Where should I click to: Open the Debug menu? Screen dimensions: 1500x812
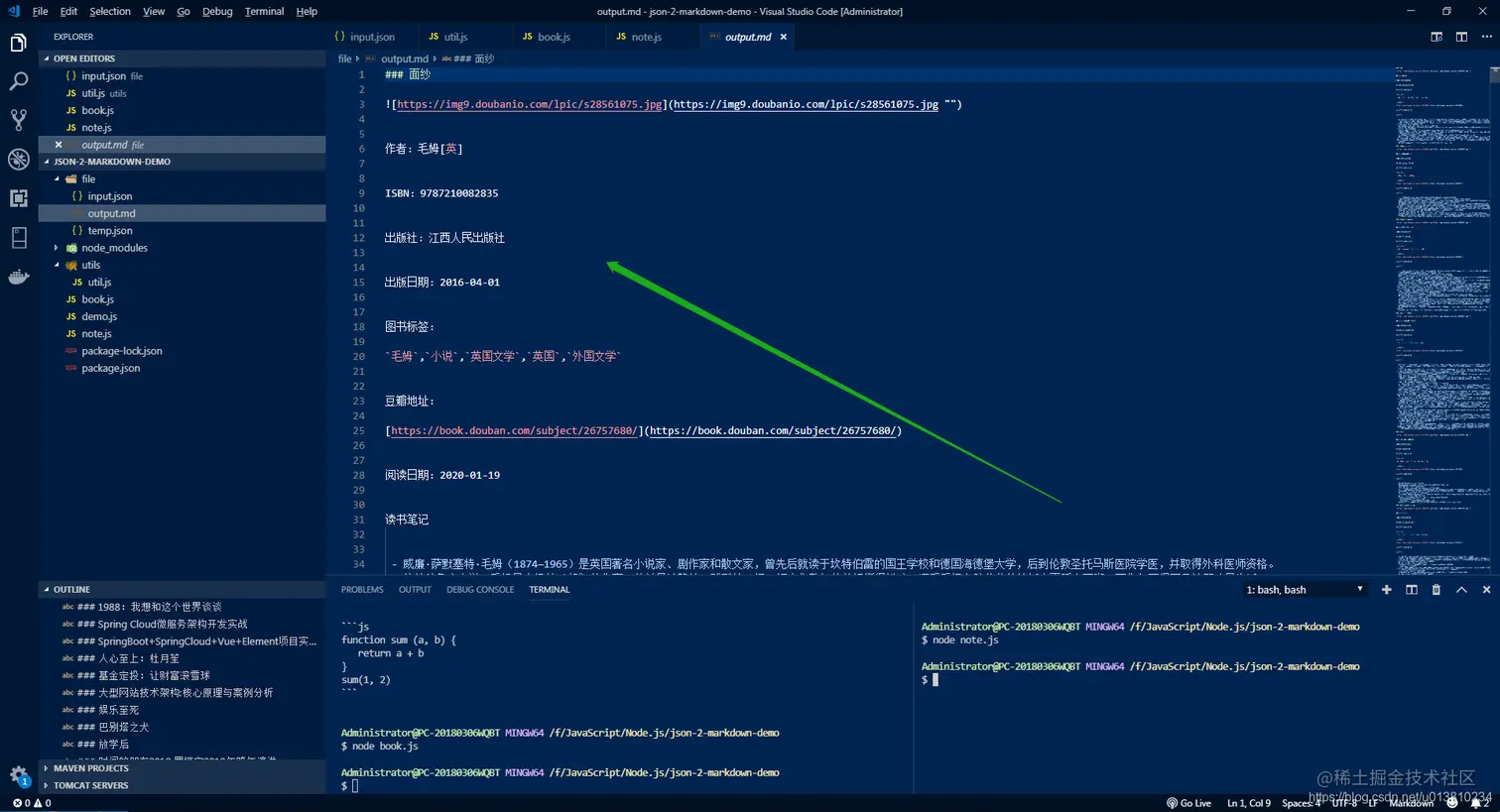217,11
